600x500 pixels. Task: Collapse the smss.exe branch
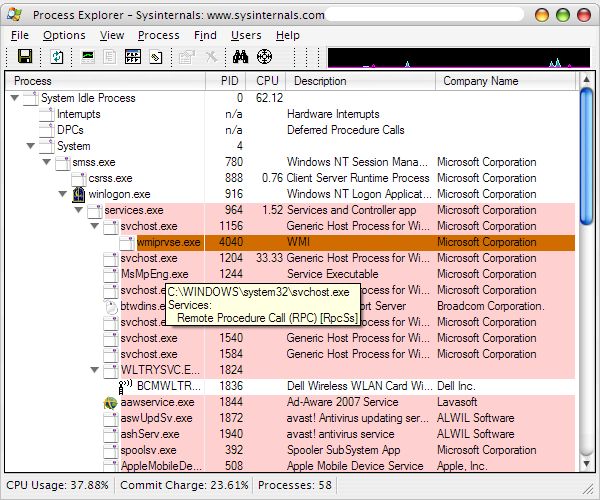pos(48,162)
